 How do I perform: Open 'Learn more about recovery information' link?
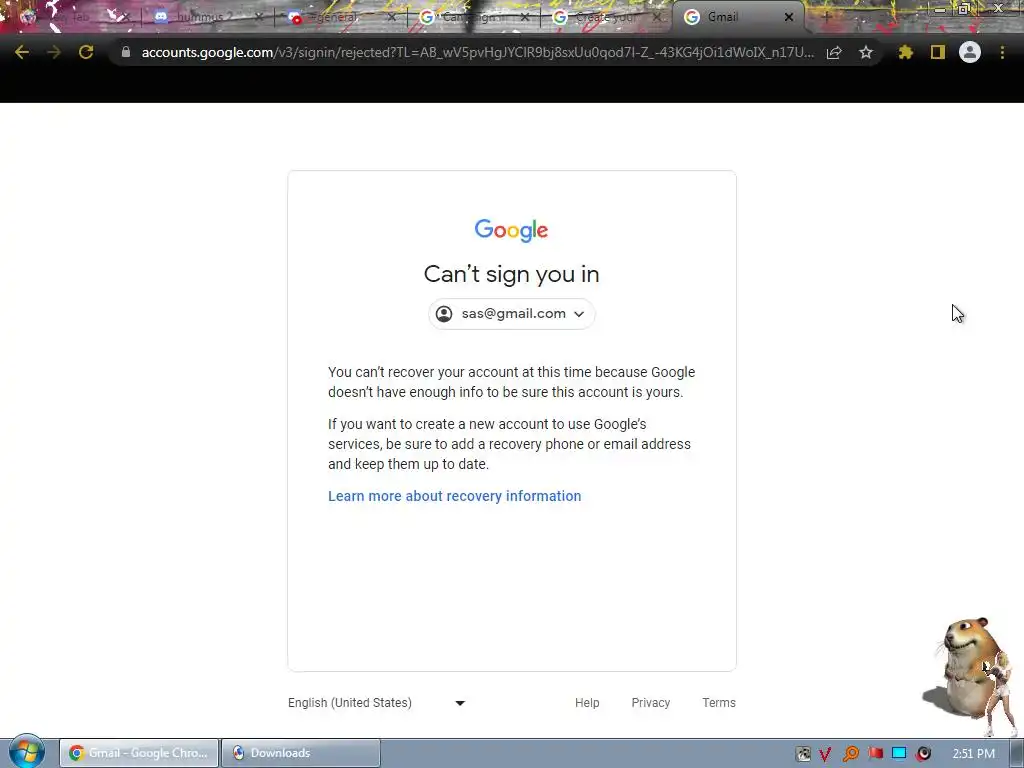455,496
